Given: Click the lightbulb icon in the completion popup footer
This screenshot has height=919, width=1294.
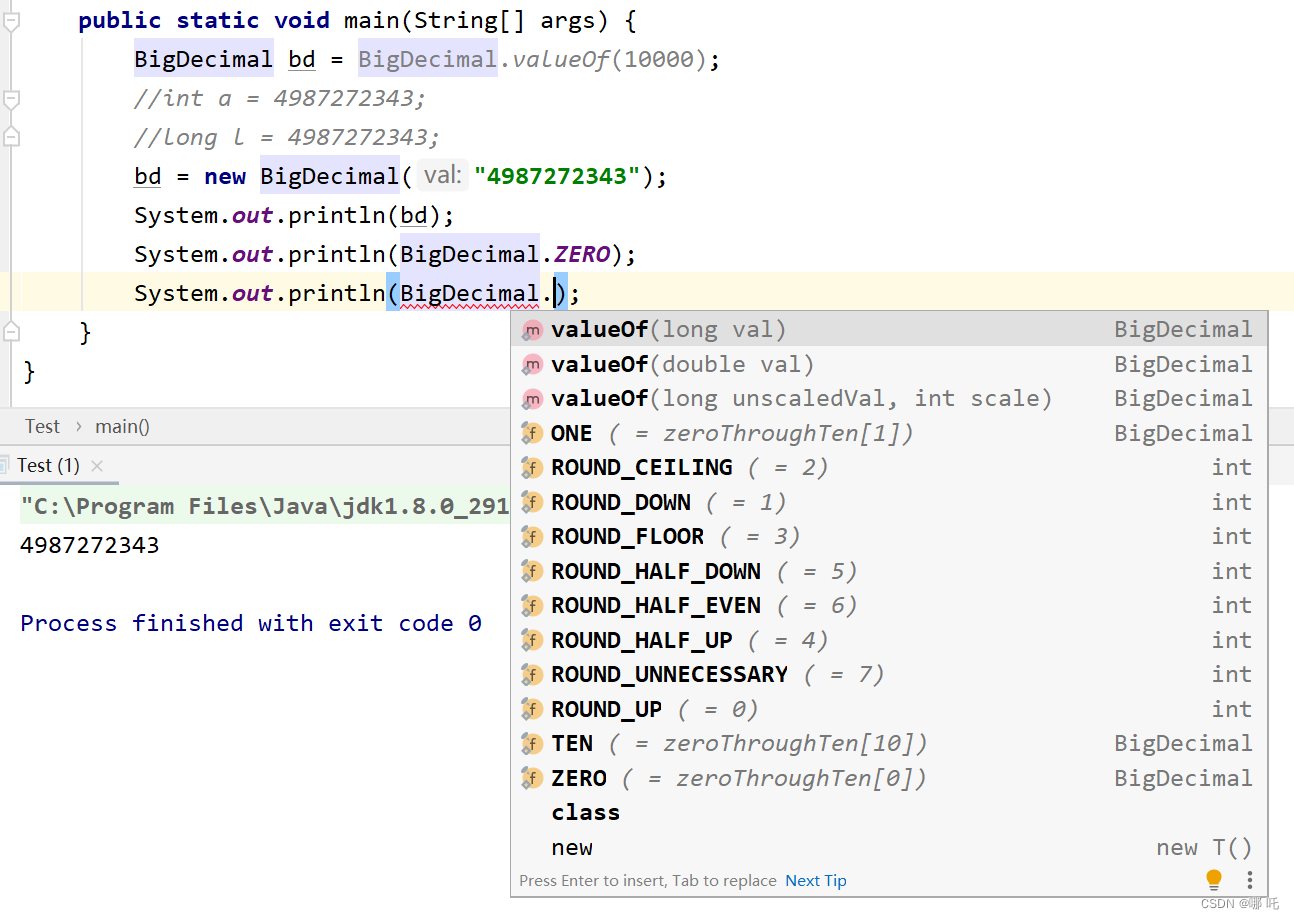Looking at the screenshot, I should coord(1213,879).
